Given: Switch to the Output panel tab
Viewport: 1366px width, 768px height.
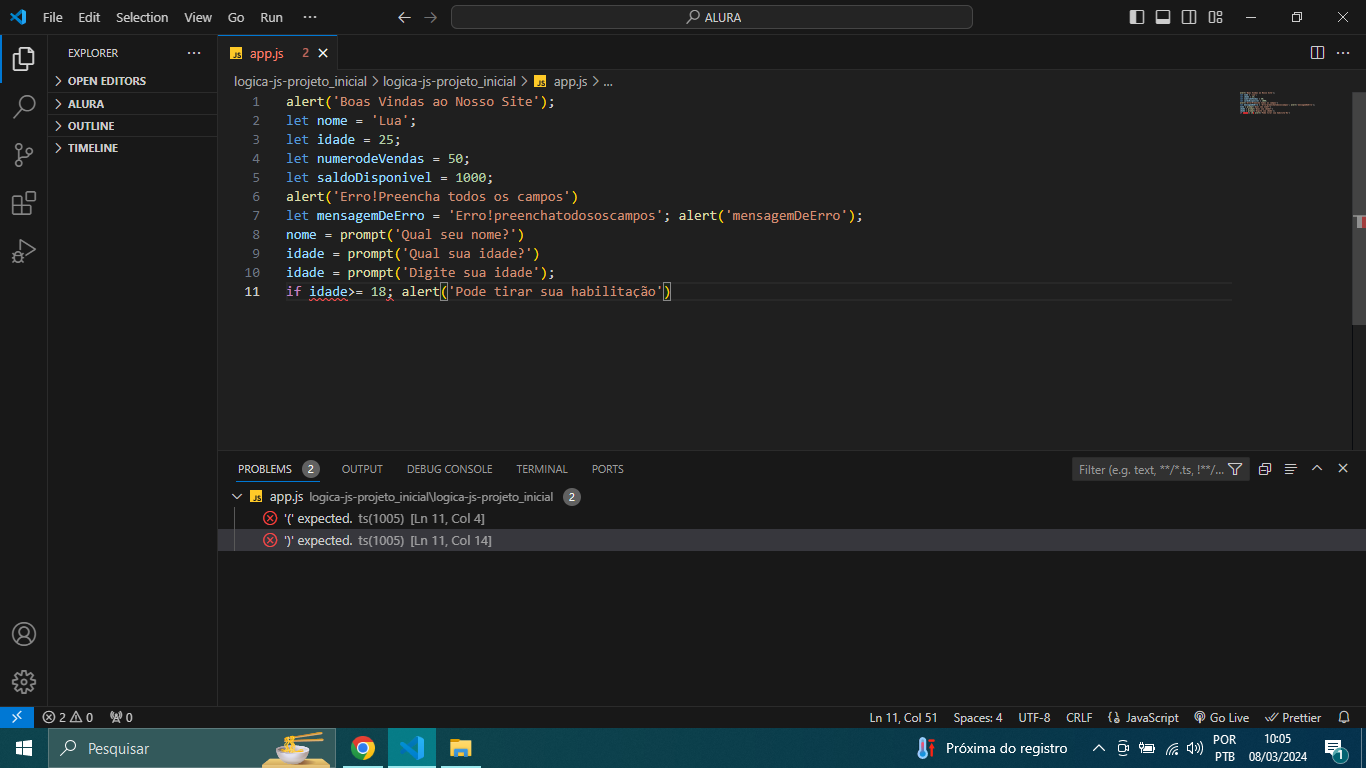Looking at the screenshot, I should pos(362,469).
